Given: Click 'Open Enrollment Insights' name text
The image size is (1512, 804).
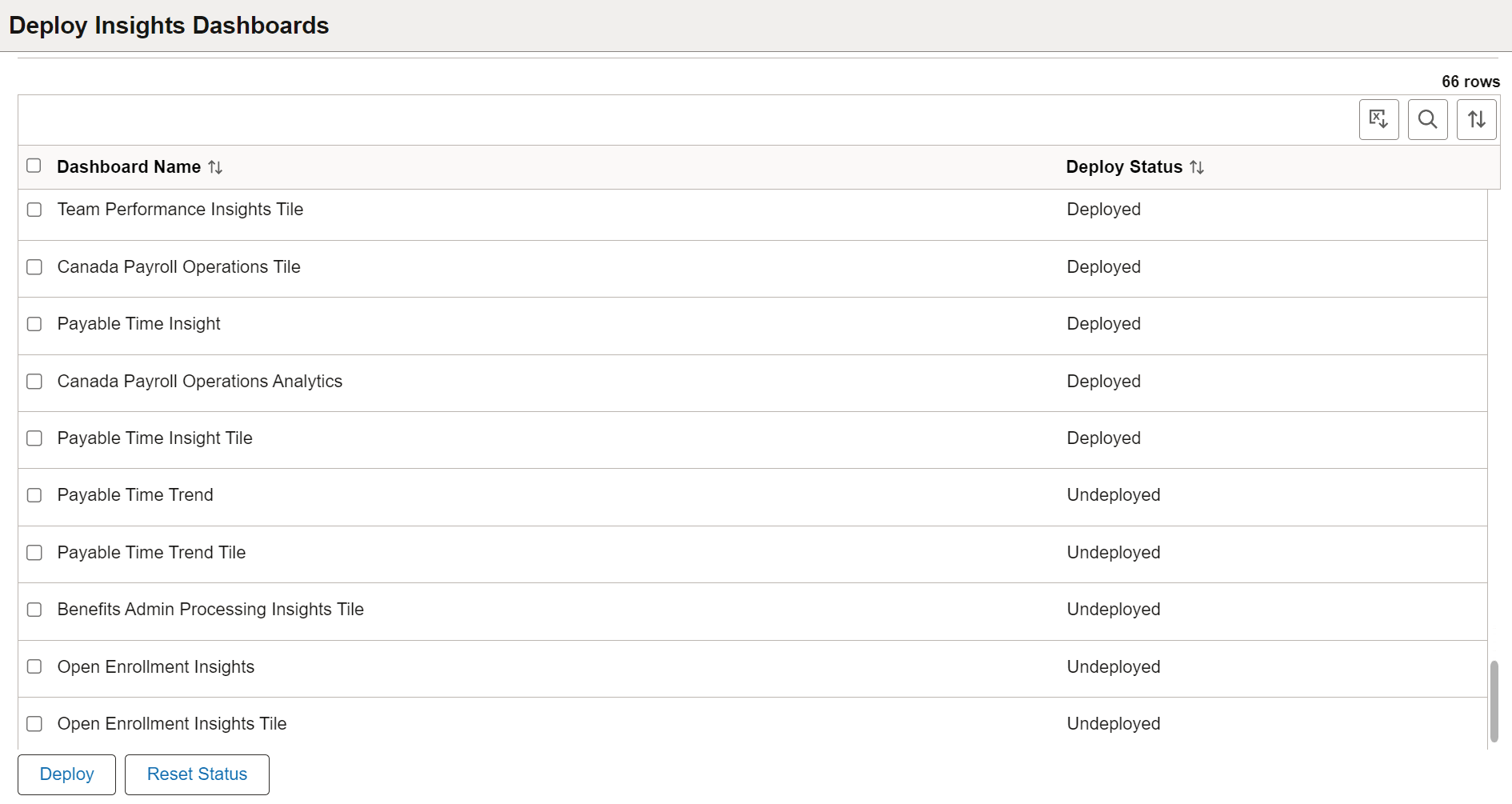Looking at the screenshot, I should (156, 667).
